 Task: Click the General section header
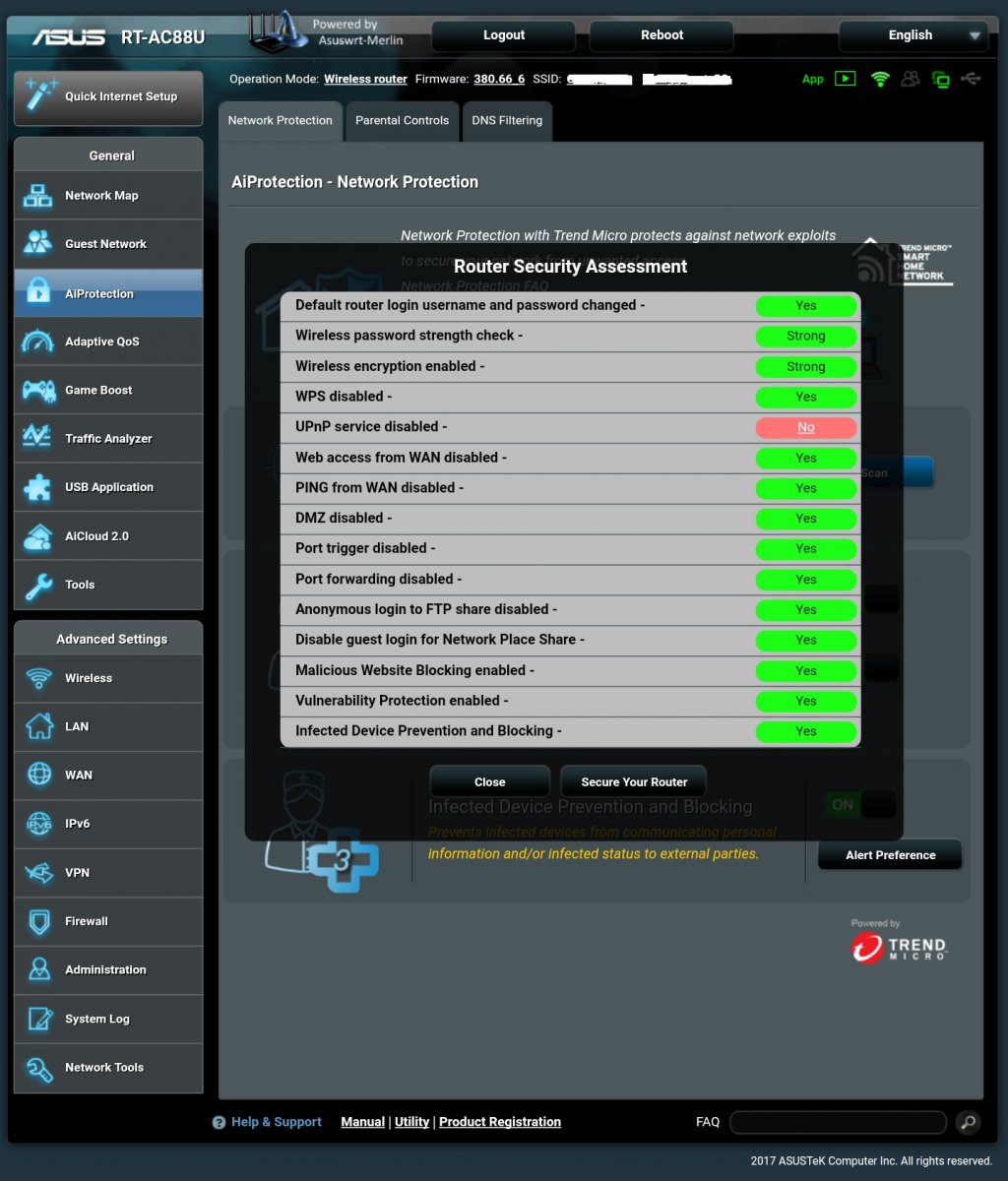(x=108, y=155)
